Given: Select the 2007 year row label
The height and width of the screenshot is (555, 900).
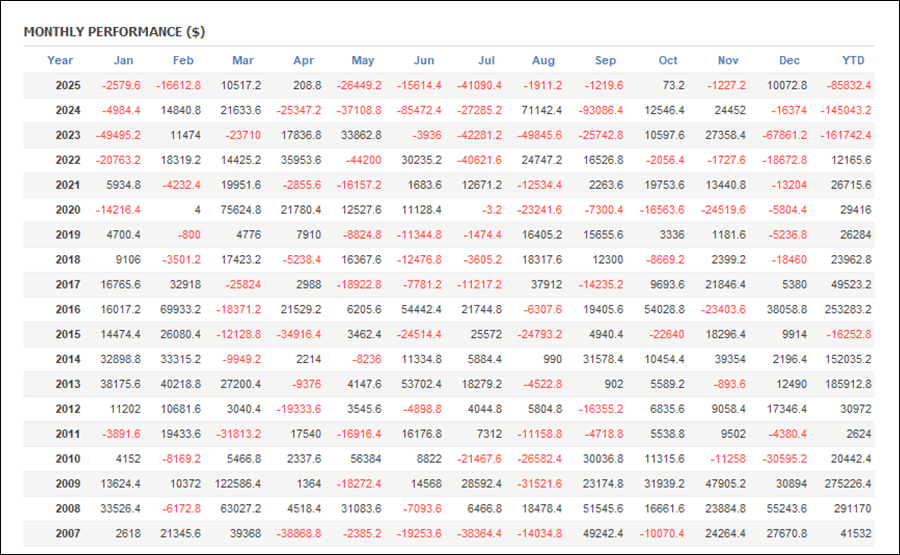Looking at the screenshot, I should (68, 535).
